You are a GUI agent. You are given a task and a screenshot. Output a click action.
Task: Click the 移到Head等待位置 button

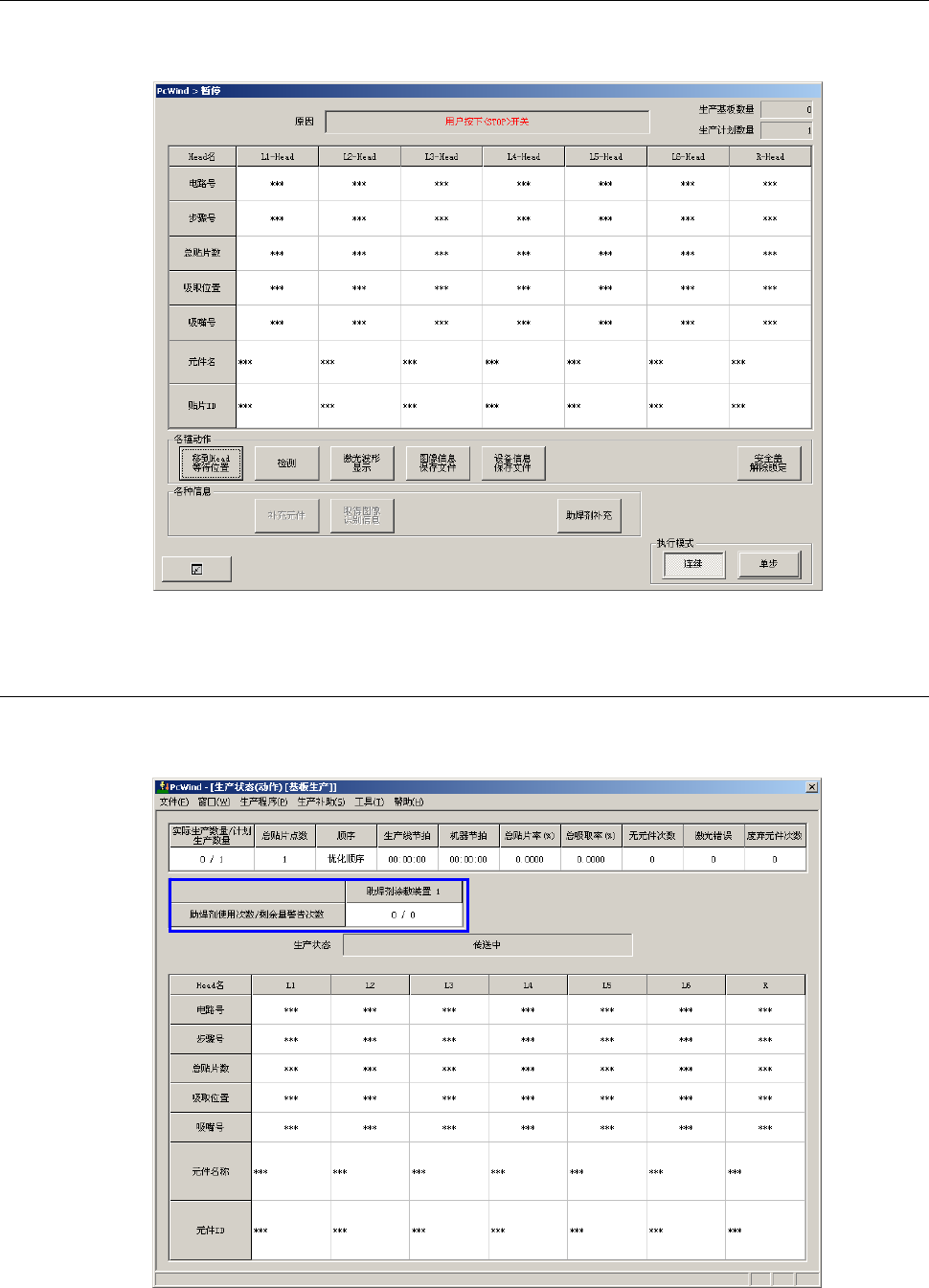click(x=211, y=463)
